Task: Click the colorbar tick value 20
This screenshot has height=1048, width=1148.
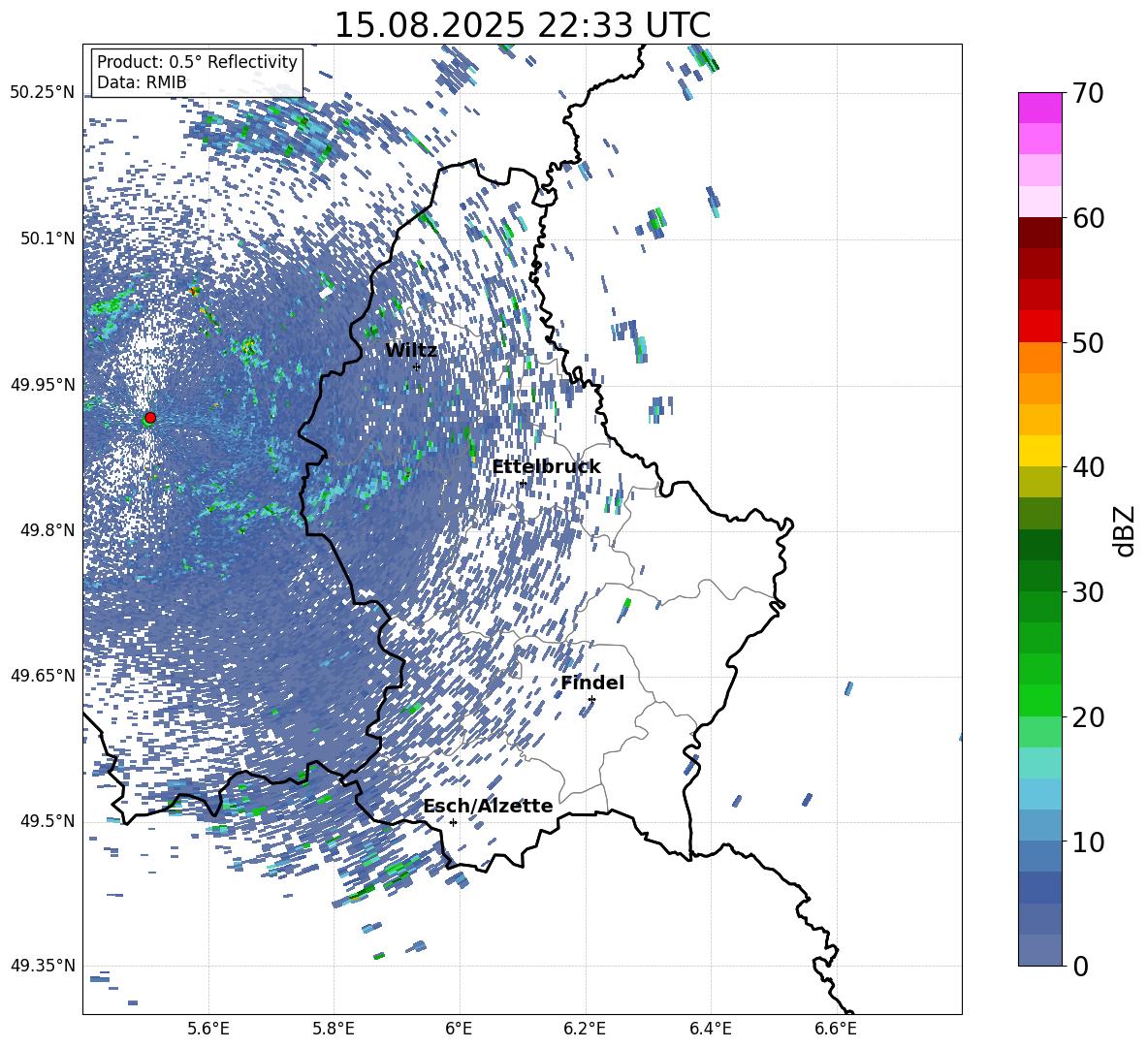Action: (1089, 716)
